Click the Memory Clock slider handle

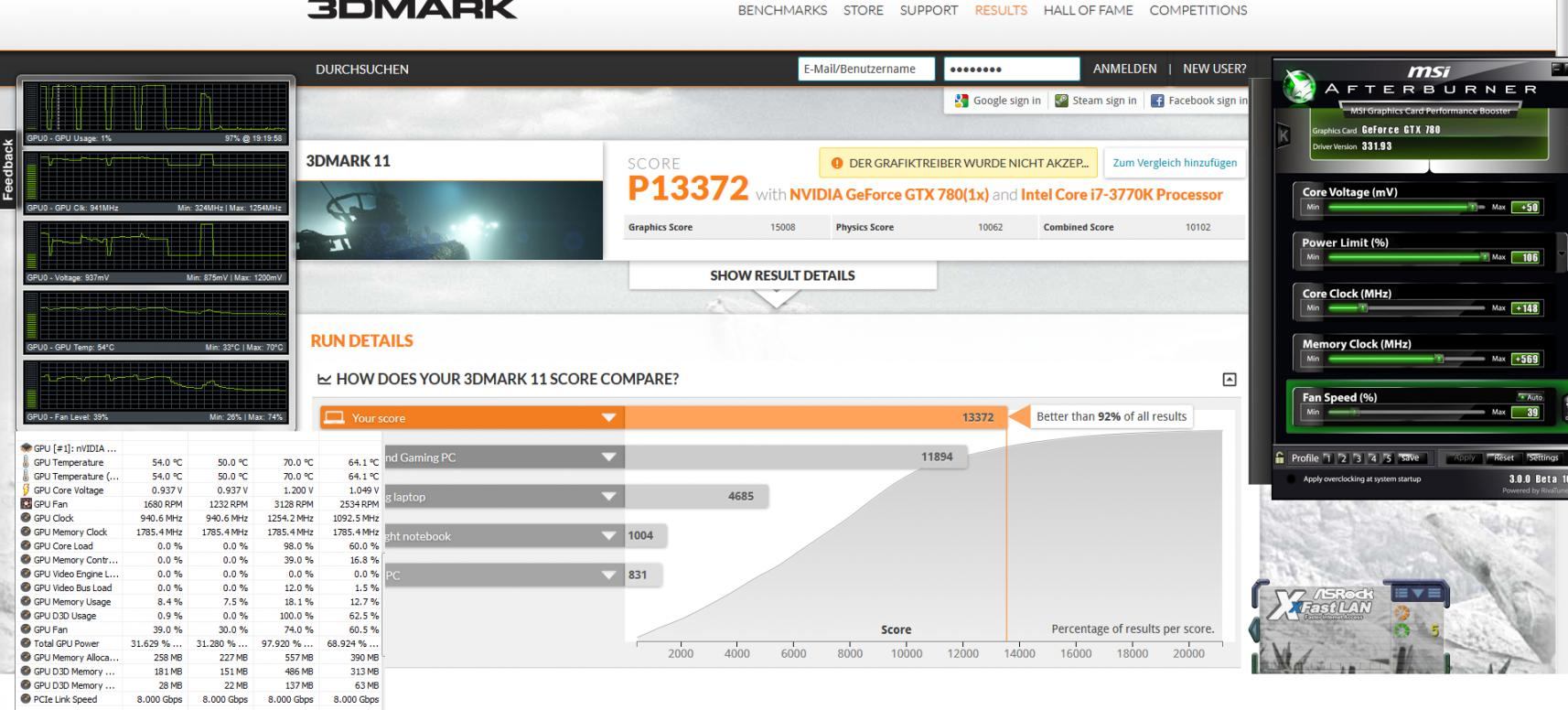tap(1439, 359)
